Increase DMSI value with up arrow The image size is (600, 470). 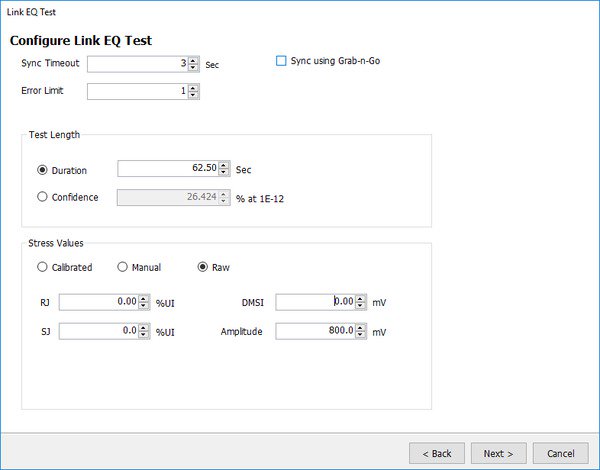click(x=362, y=297)
